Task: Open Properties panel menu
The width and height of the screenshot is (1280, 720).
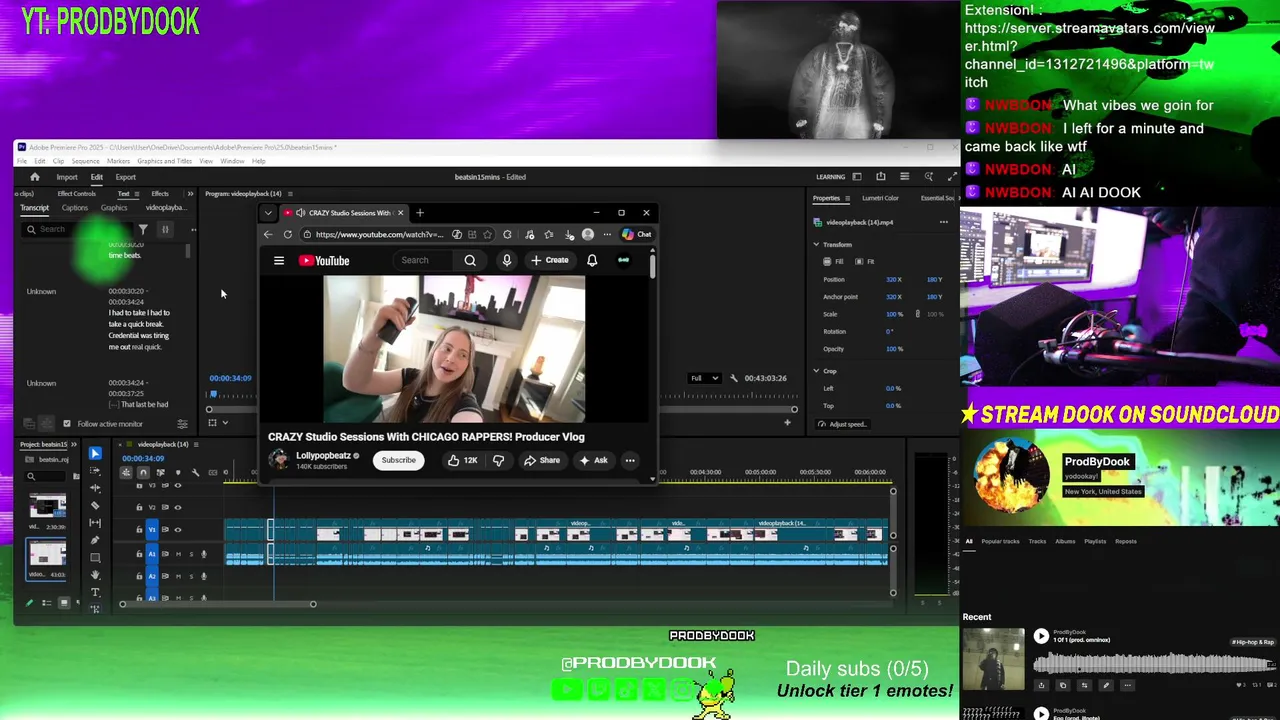Action: coord(847,198)
